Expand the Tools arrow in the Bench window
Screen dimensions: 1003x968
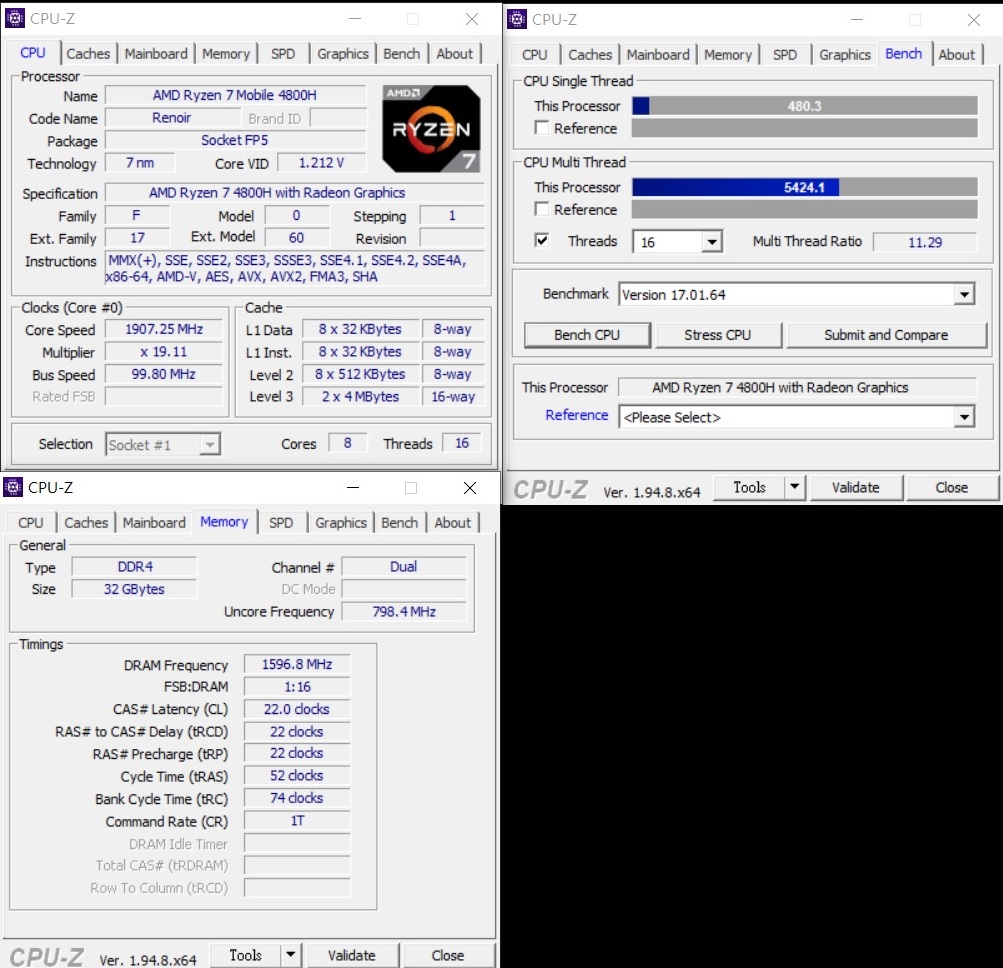794,487
